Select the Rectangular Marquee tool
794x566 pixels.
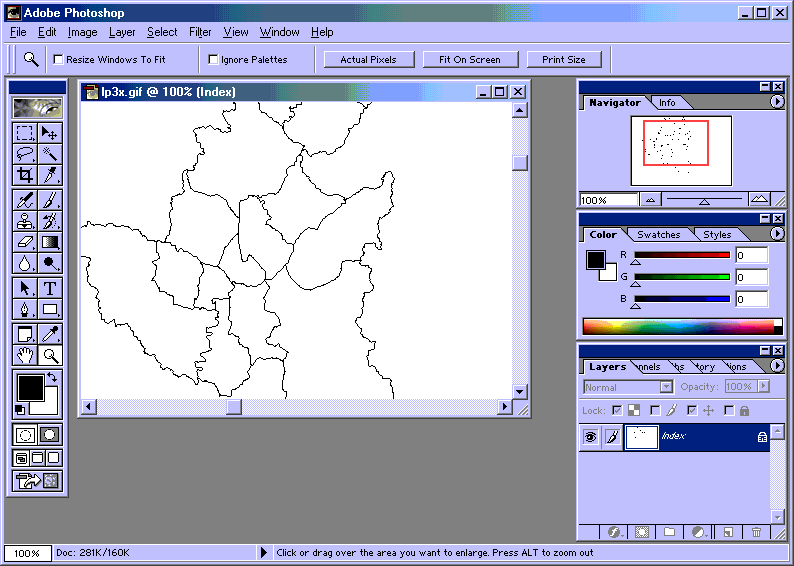[x=25, y=133]
